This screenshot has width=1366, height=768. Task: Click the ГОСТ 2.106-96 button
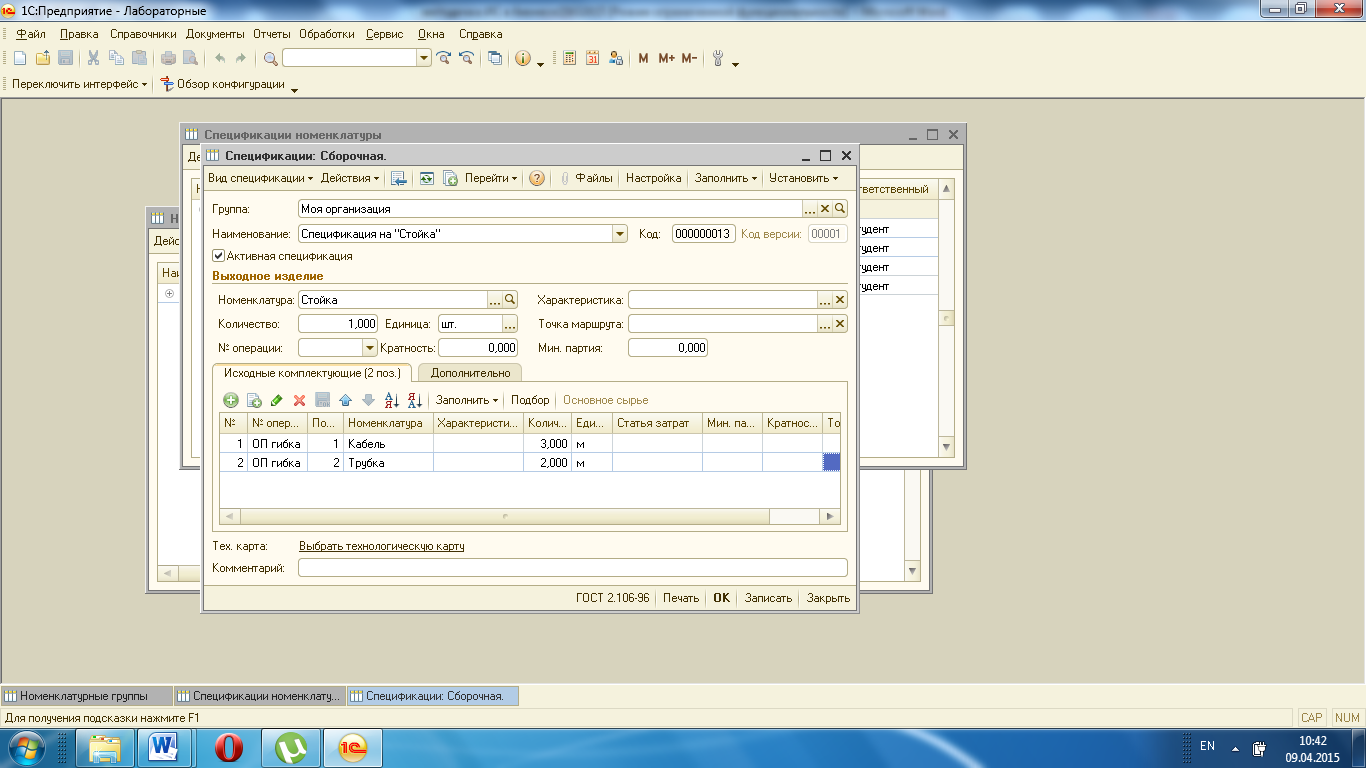point(613,598)
